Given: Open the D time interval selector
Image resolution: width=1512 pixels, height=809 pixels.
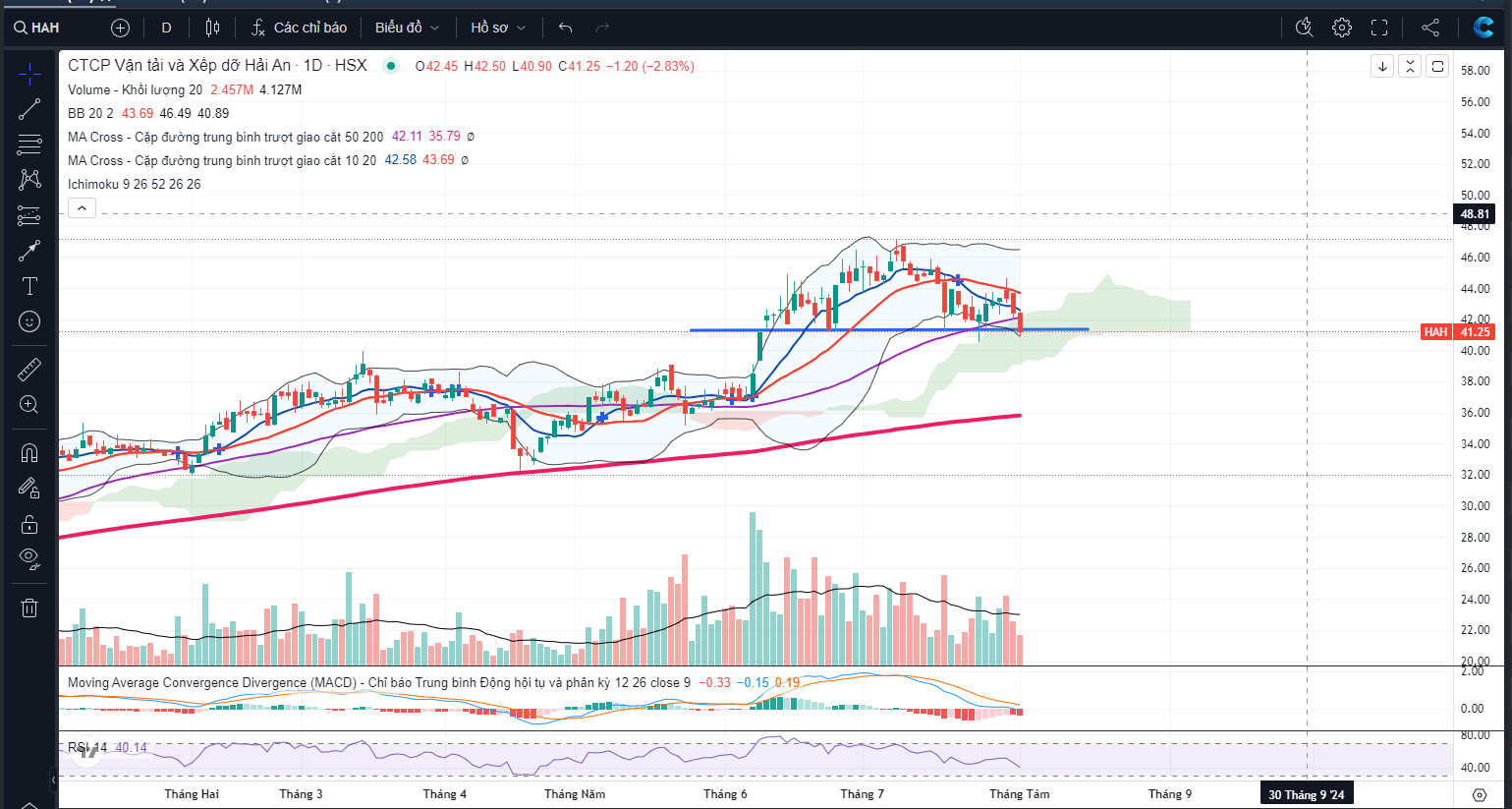Looking at the screenshot, I should [166, 28].
